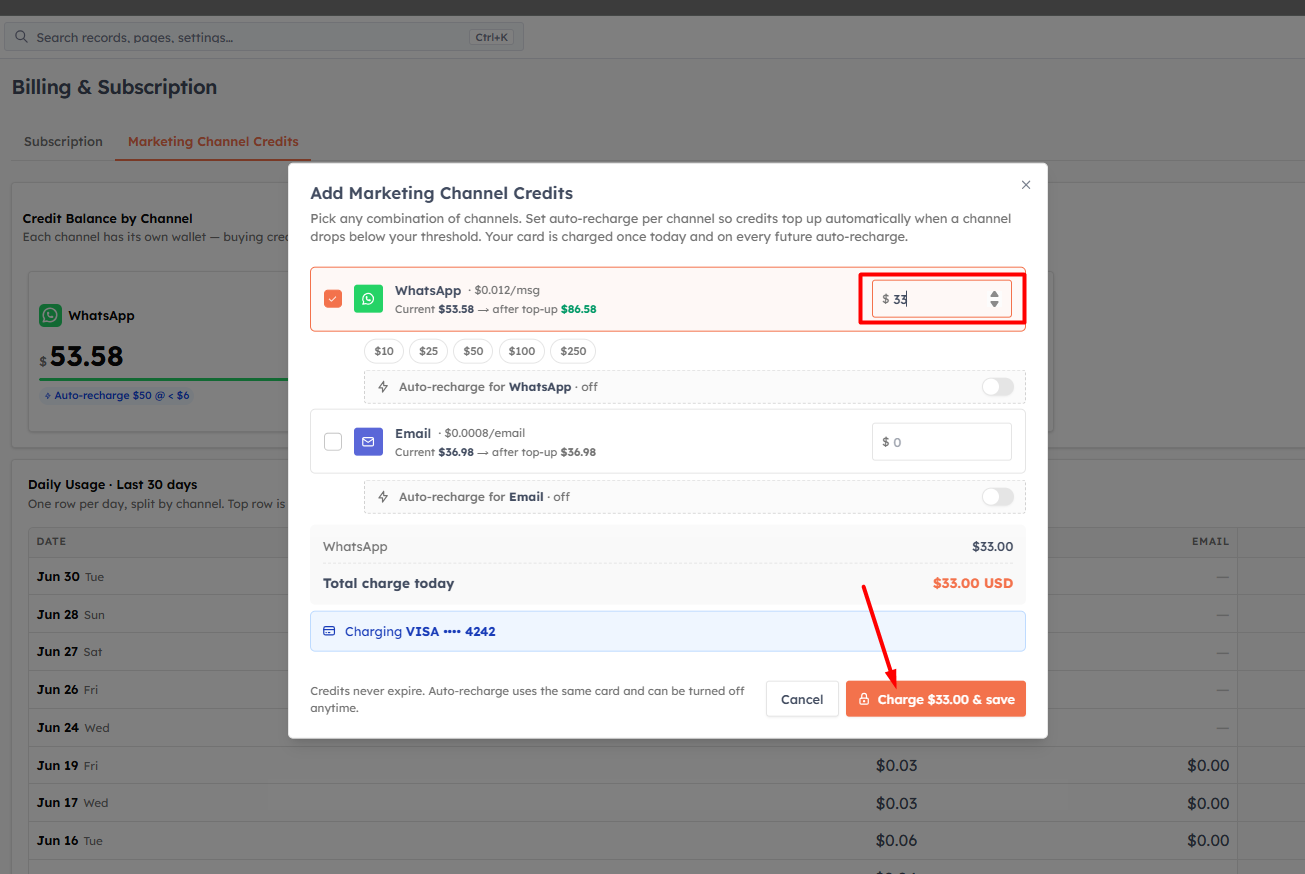The height and width of the screenshot is (874, 1305).
Task: Cancel the credit purchase
Action: (x=802, y=699)
